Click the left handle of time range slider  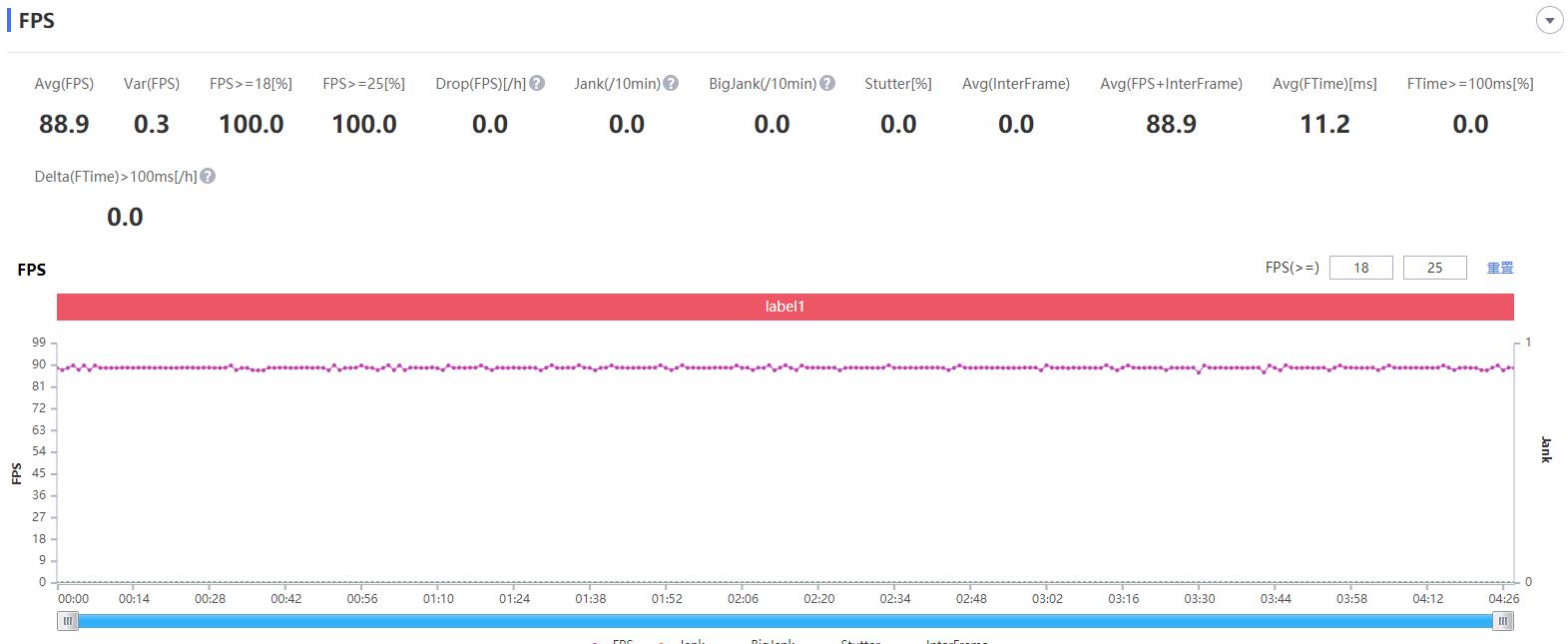tap(68, 621)
